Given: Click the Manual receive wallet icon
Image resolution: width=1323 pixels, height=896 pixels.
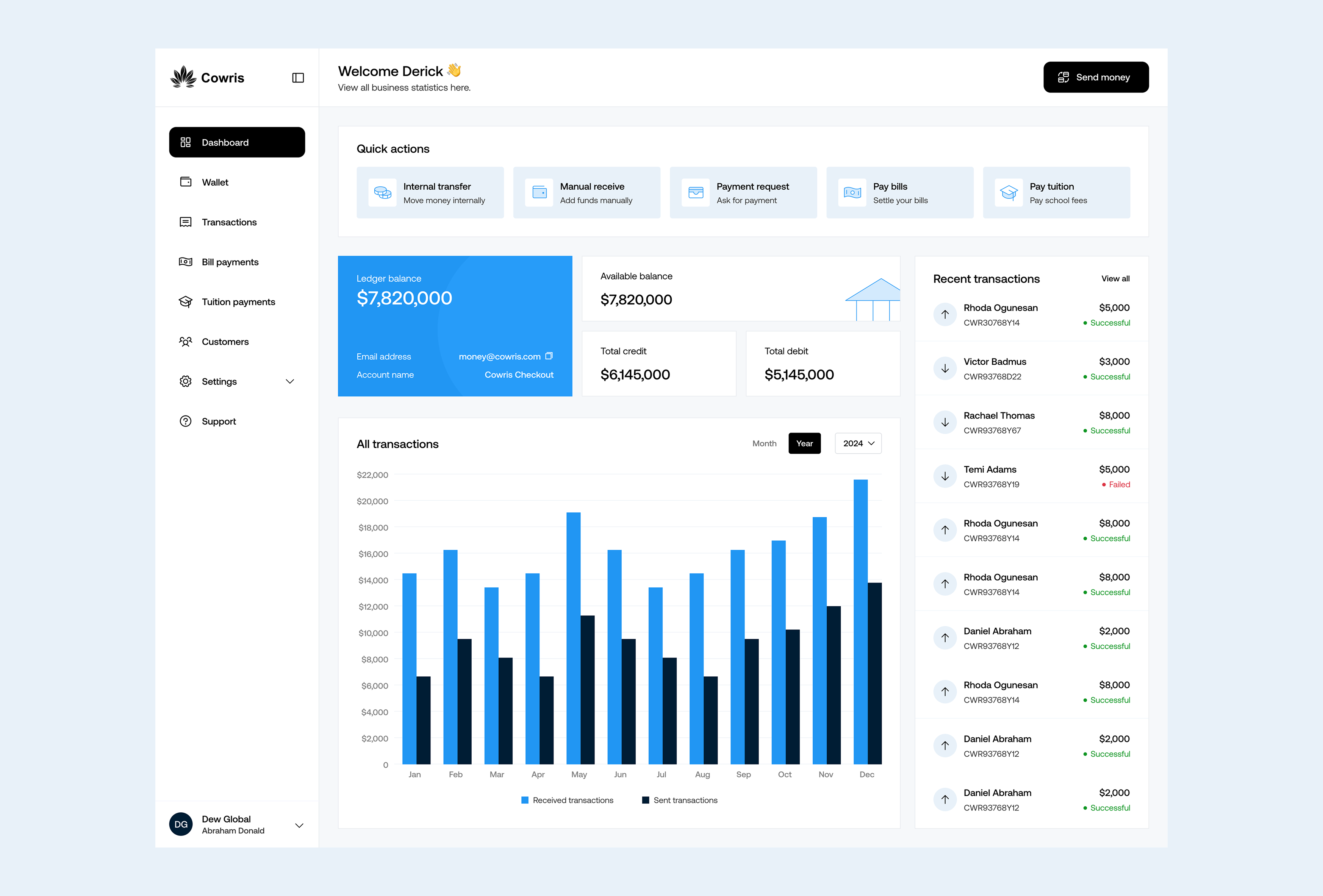Looking at the screenshot, I should coord(539,192).
